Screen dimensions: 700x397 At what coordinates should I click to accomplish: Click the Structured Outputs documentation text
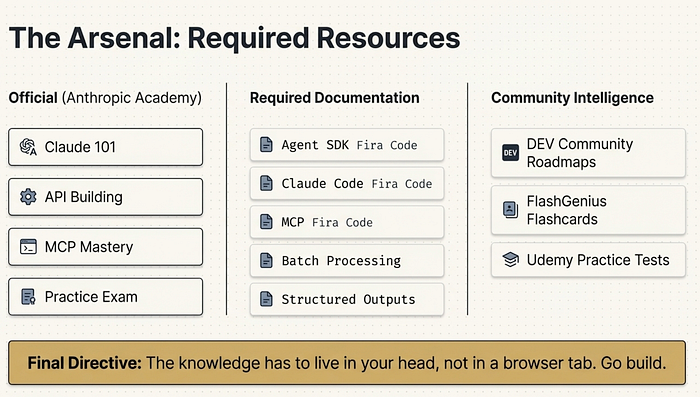[348, 299]
